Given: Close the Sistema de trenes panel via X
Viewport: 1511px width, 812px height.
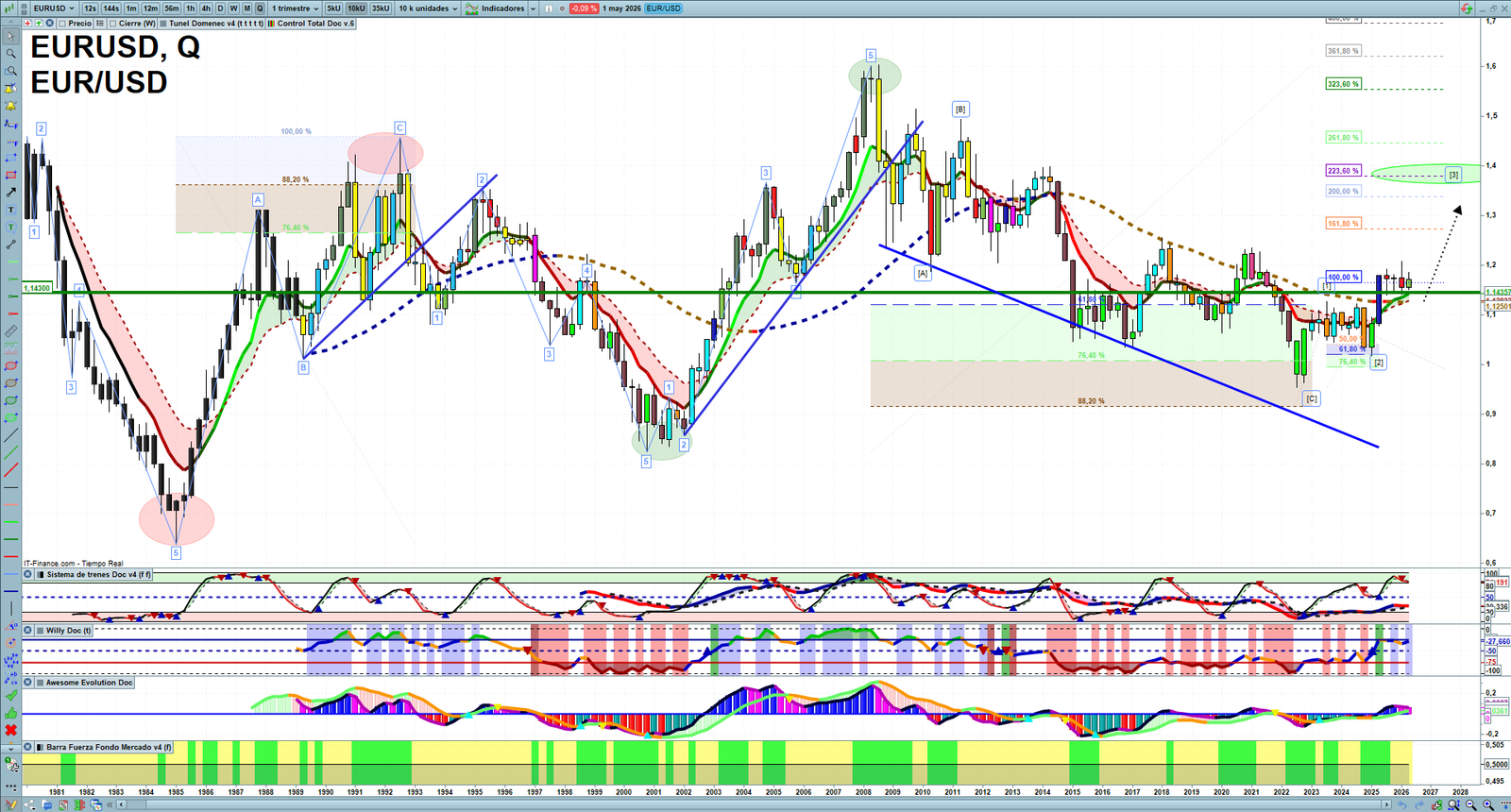Looking at the screenshot, I should point(28,574).
